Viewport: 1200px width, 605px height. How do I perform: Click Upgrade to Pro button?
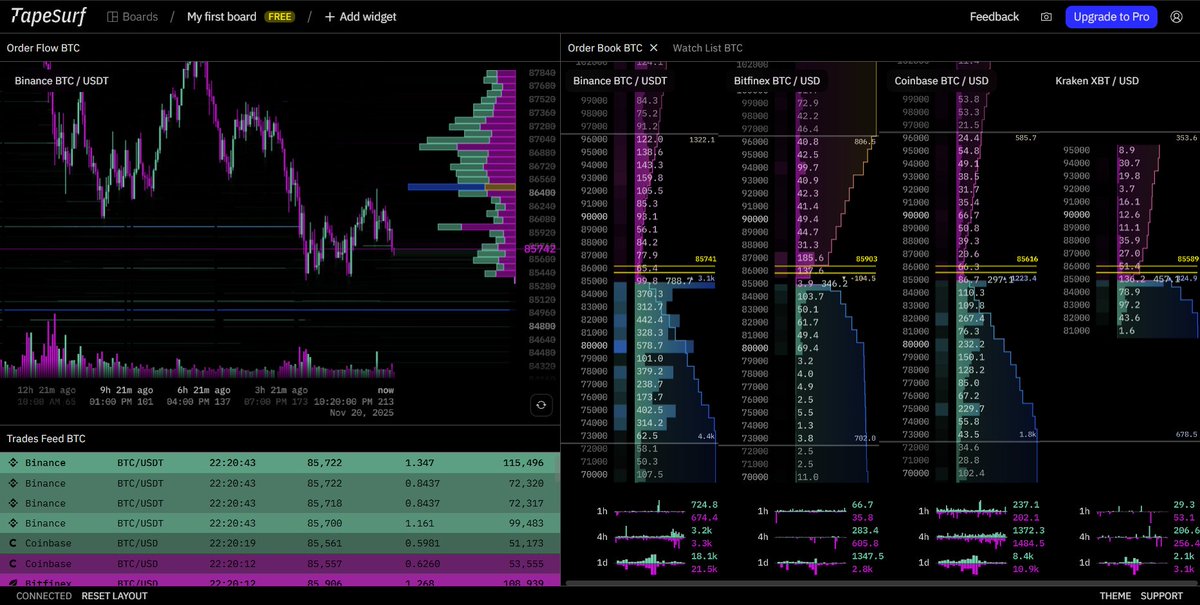coord(1111,17)
